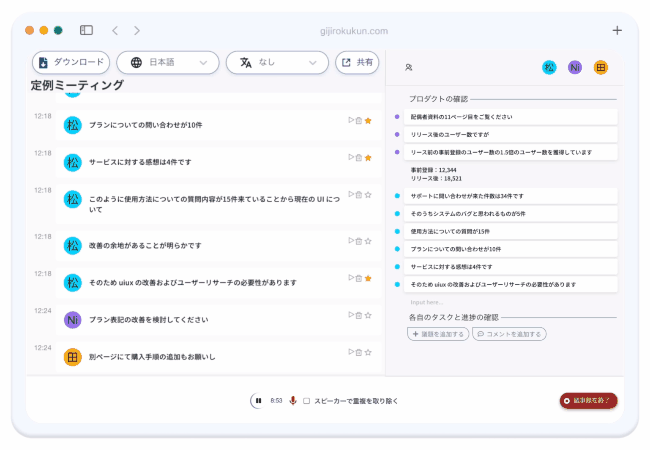Click the red microphone icon
This screenshot has width=650, height=450.
[293, 401]
